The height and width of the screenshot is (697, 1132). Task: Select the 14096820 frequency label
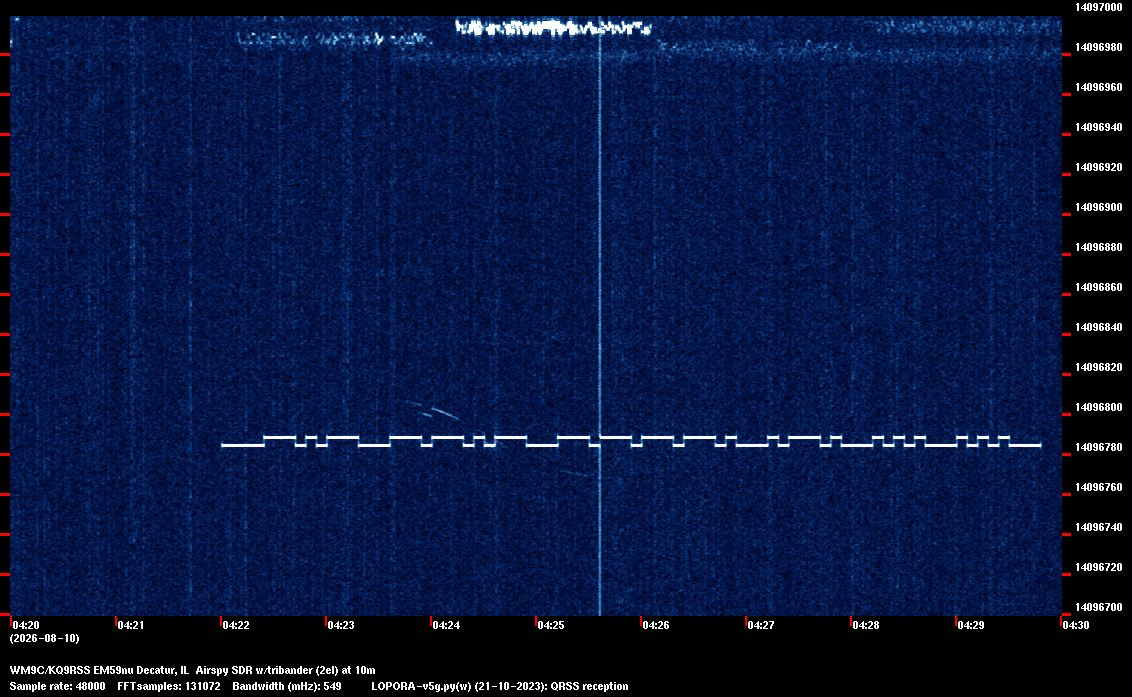pyautogui.click(x=1099, y=368)
